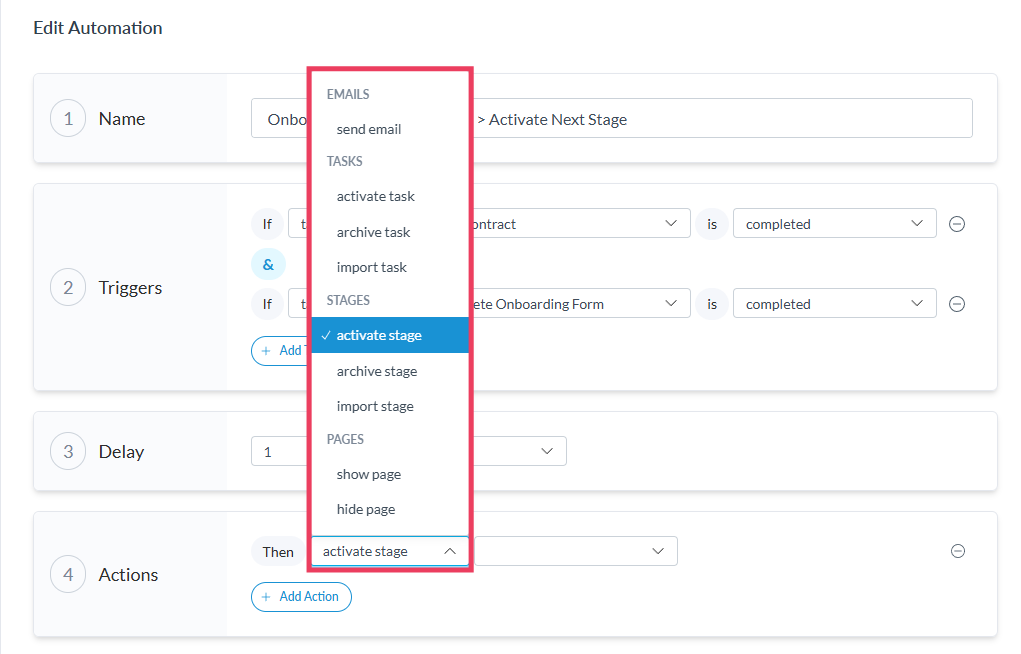The width and height of the screenshot is (1021, 654).
Task: Select 'send email' from the action list
Action: 369,129
